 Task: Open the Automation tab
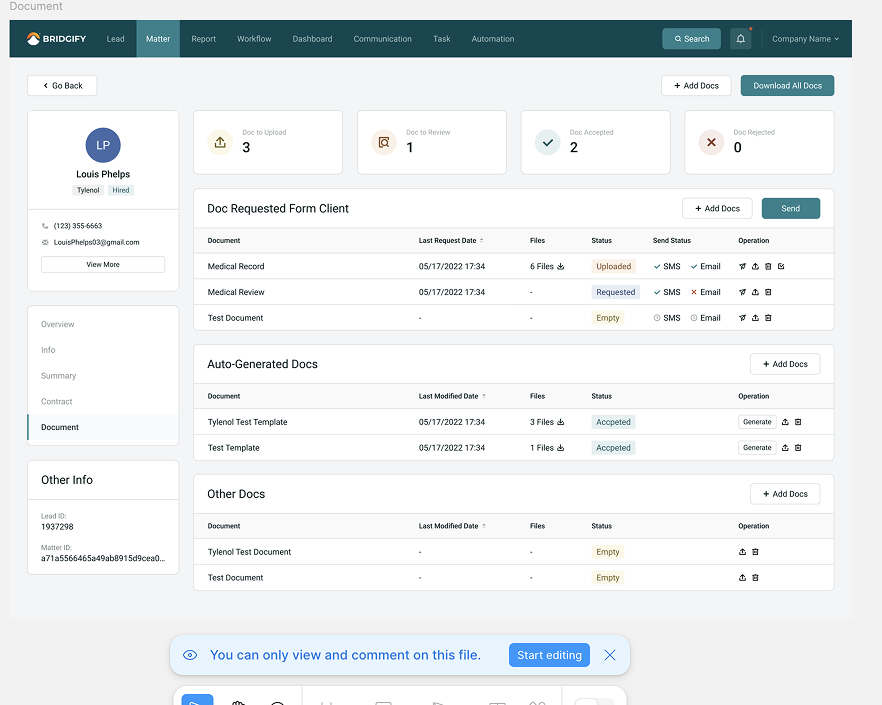tap(493, 39)
